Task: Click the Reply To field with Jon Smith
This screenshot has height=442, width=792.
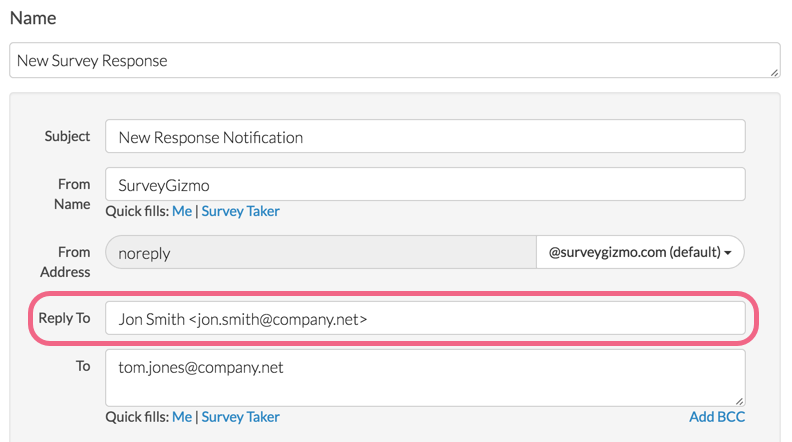Action: pos(425,319)
